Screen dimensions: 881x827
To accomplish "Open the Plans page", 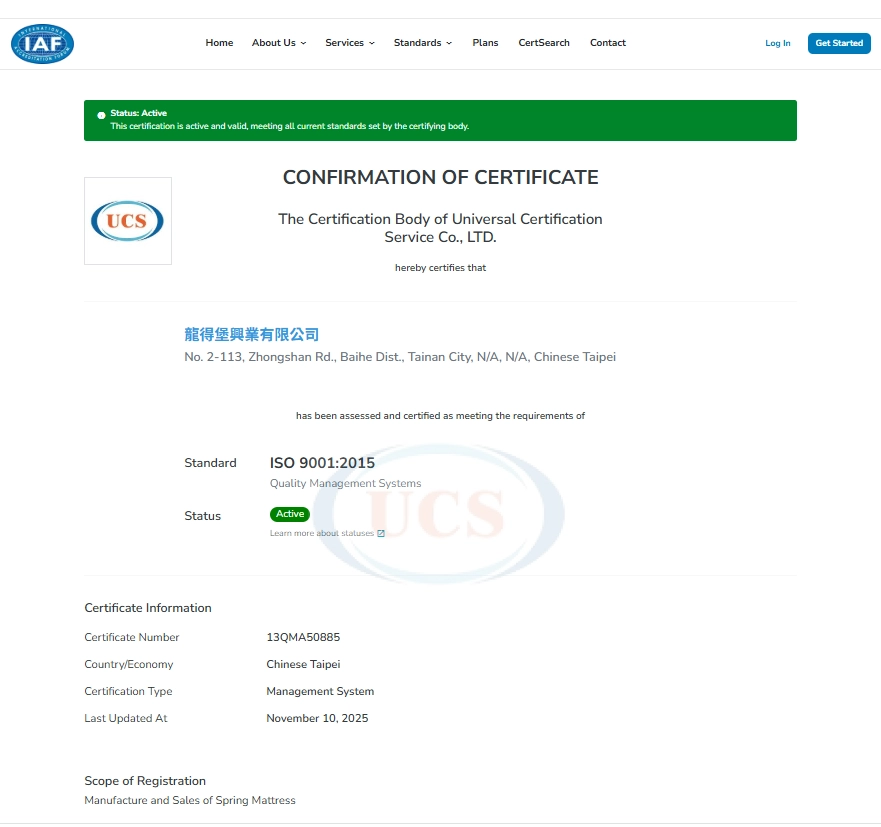I will click(485, 43).
